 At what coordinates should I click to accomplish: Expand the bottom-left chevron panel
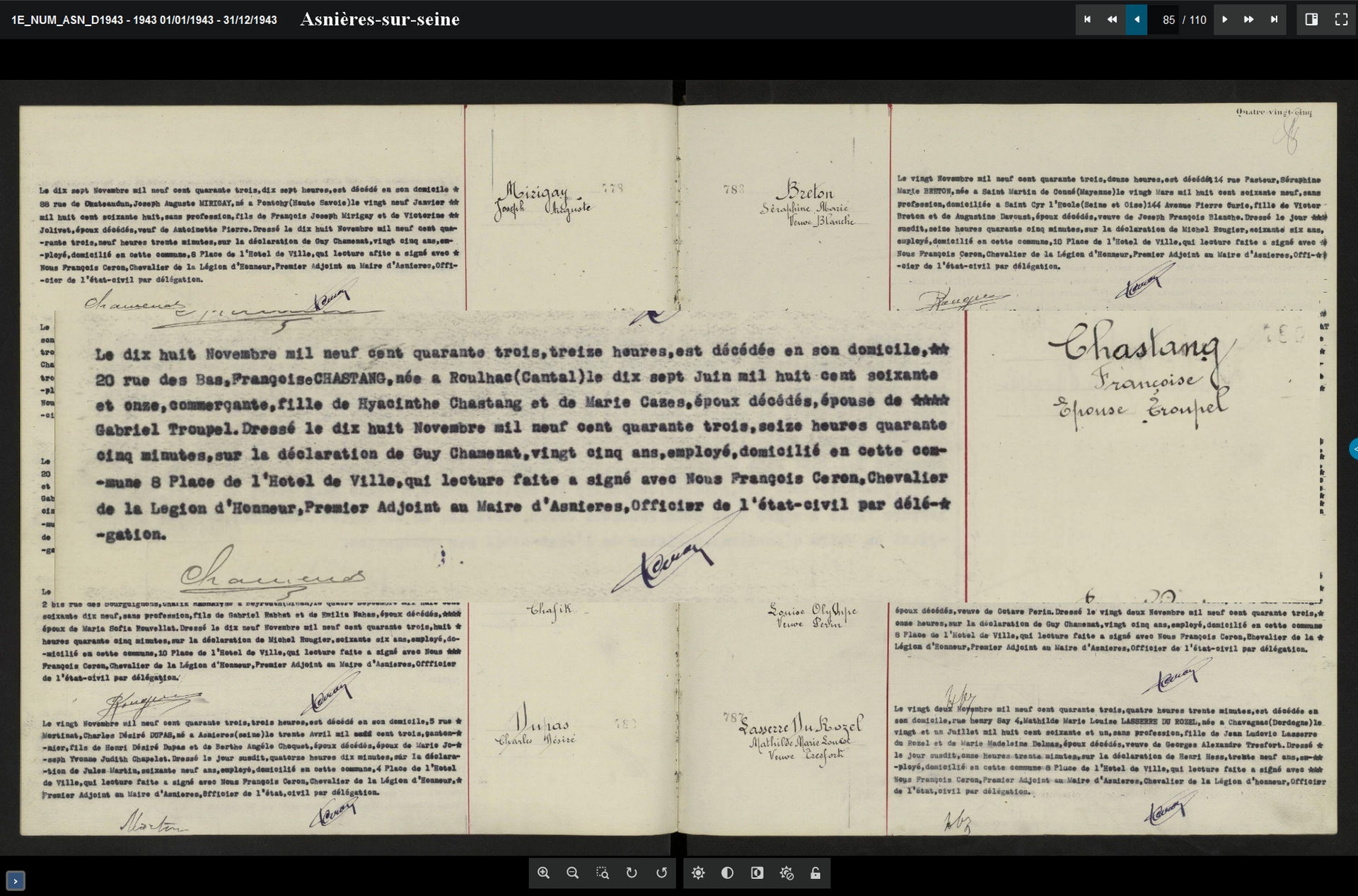click(x=16, y=880)
